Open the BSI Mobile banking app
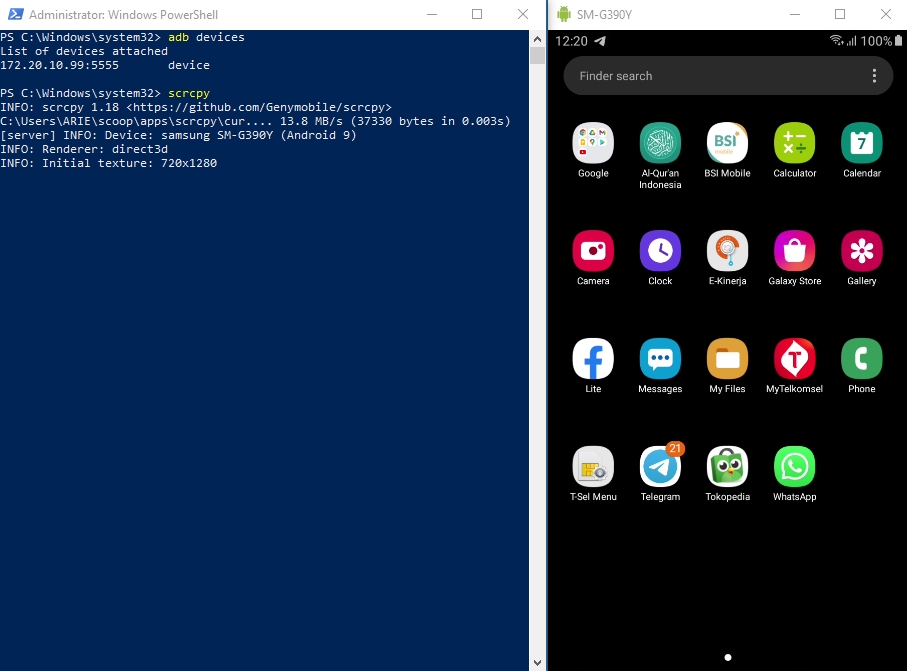The height and width of the screenshot is (671, 907). 727,143
